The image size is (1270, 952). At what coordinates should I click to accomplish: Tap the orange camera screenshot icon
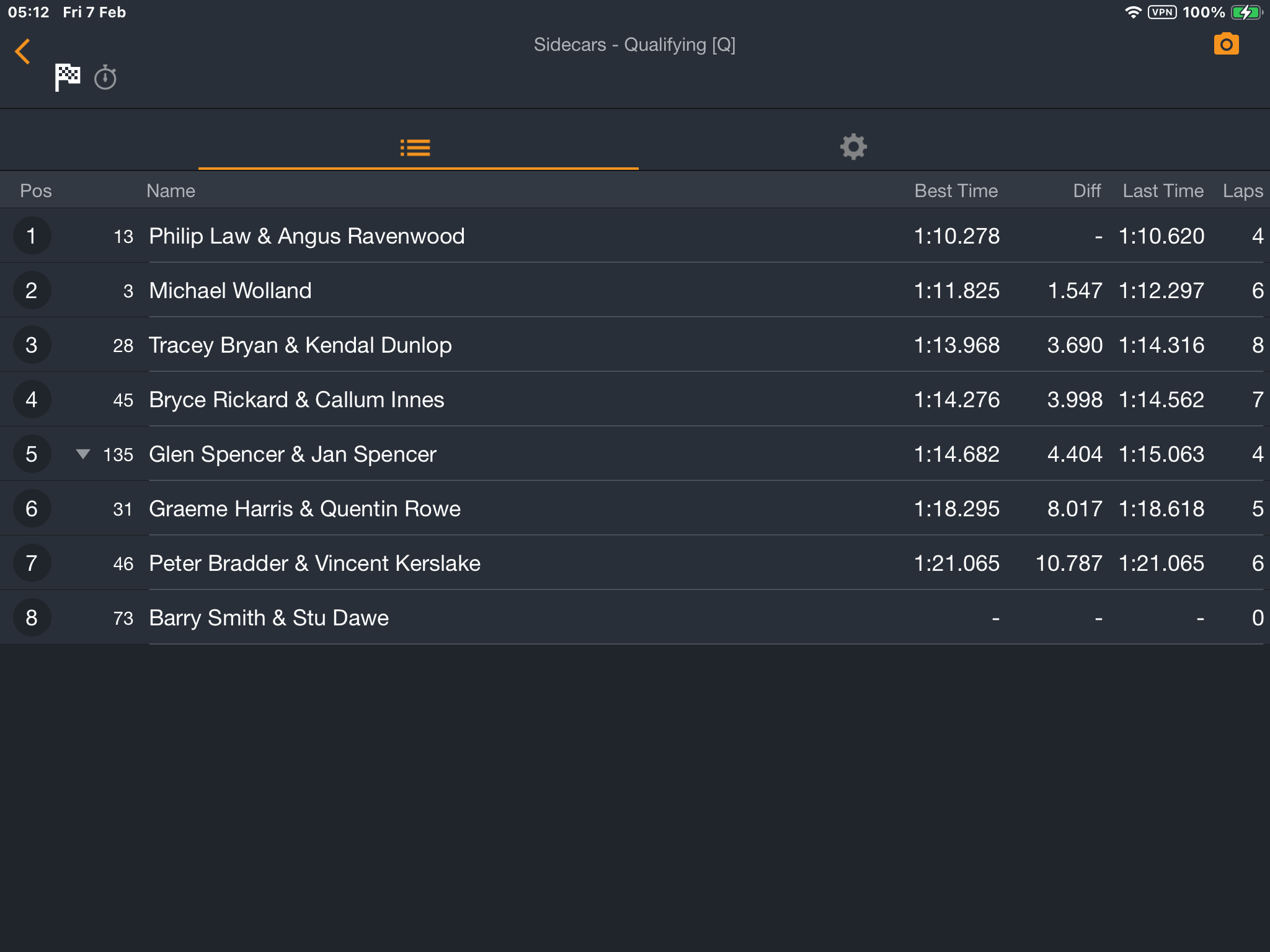click(1226, 44)
